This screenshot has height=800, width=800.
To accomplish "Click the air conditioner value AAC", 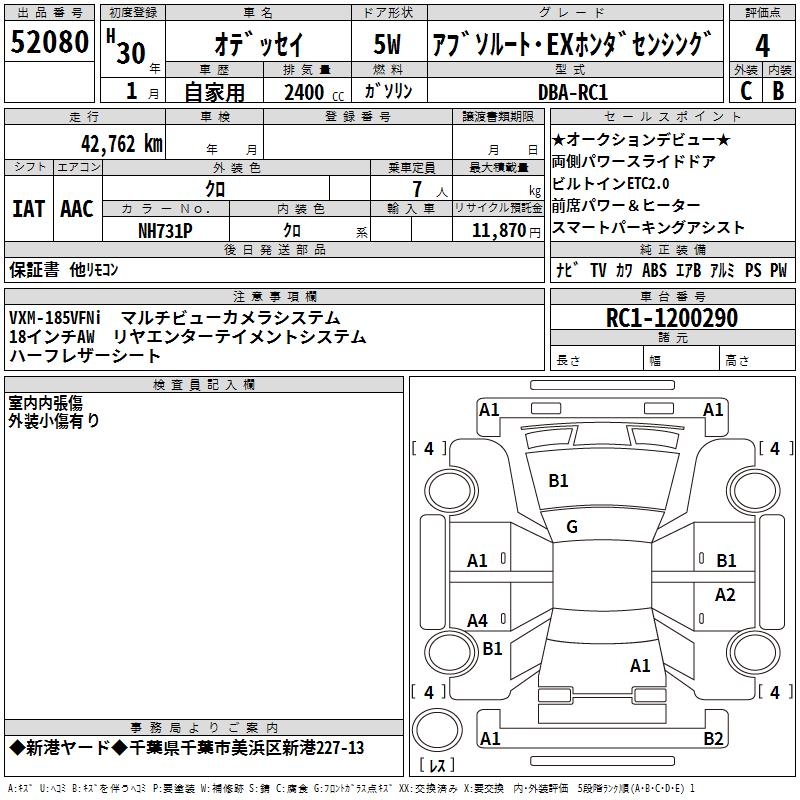I will coord(77,209).
